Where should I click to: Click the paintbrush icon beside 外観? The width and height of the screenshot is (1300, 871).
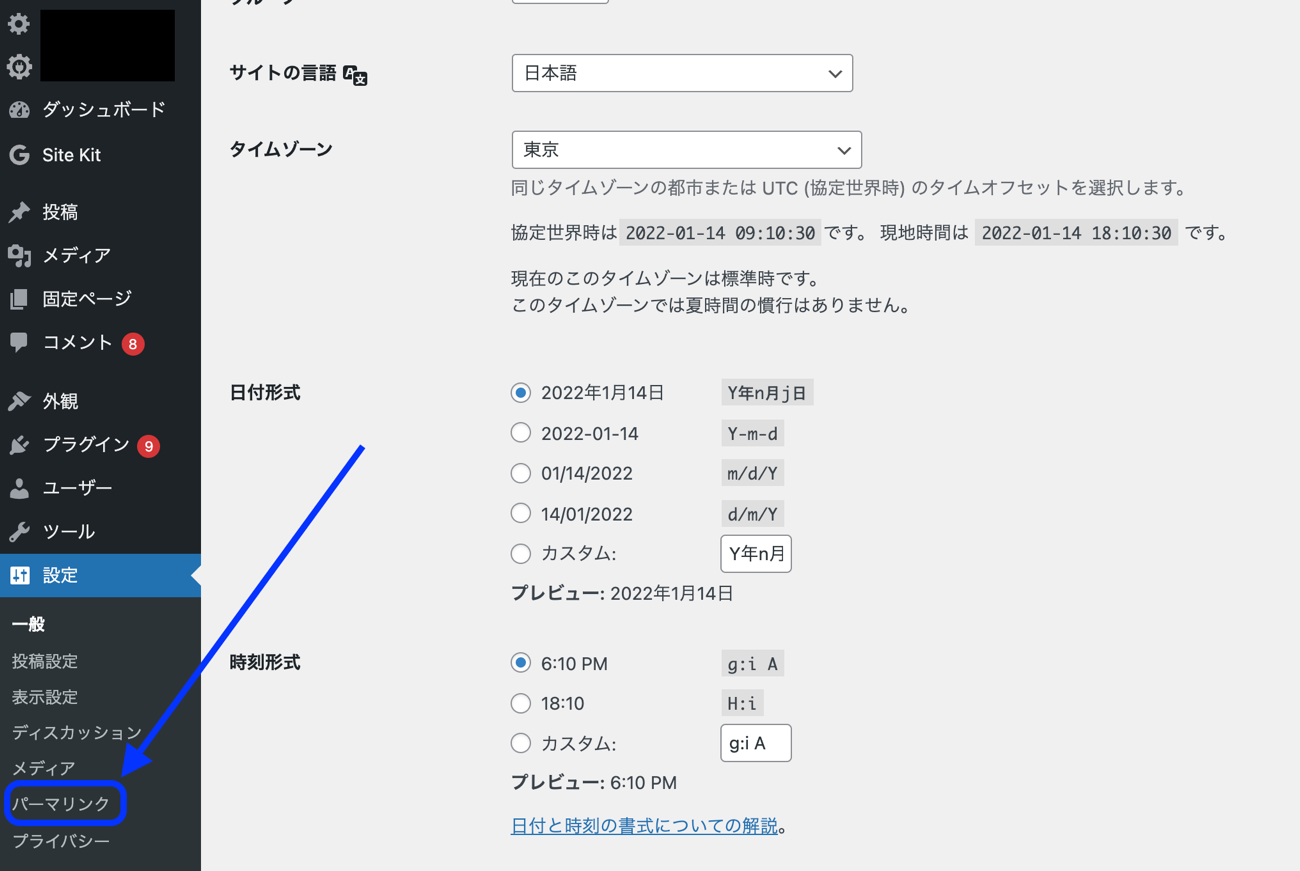(19, 401)
